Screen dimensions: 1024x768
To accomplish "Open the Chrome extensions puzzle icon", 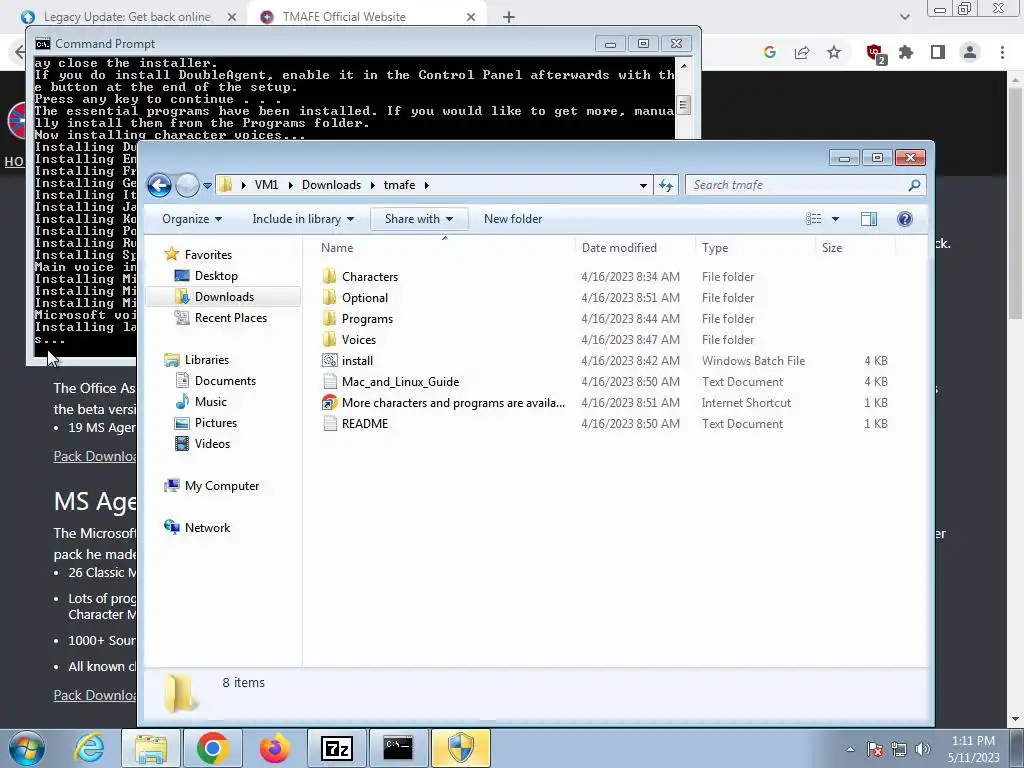I will pos(906,52).
